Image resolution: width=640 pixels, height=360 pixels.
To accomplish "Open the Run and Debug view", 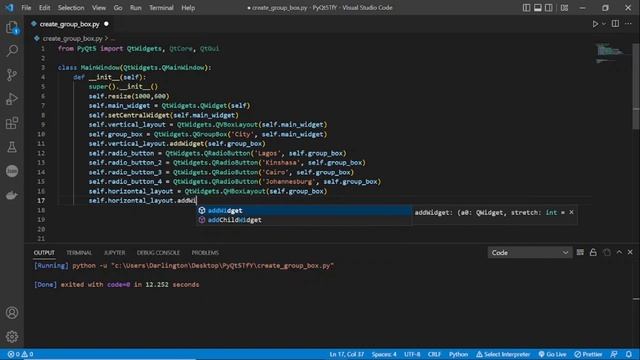I will point(12,99).
